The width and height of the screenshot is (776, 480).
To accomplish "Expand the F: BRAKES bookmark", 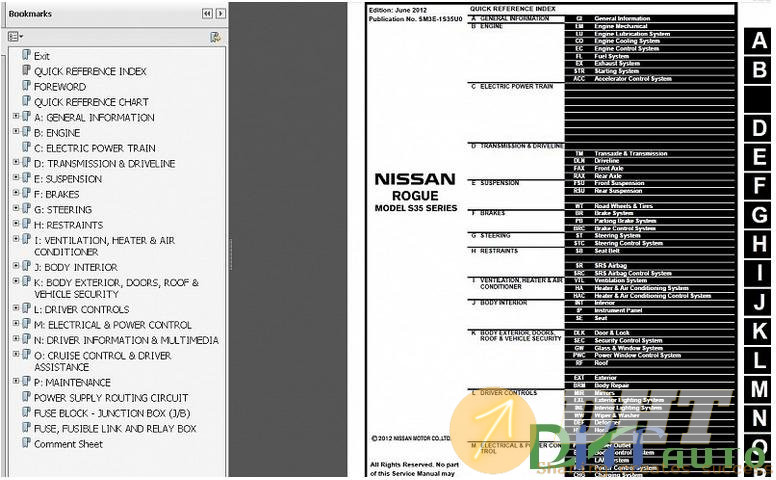I will tap(16, 193).
